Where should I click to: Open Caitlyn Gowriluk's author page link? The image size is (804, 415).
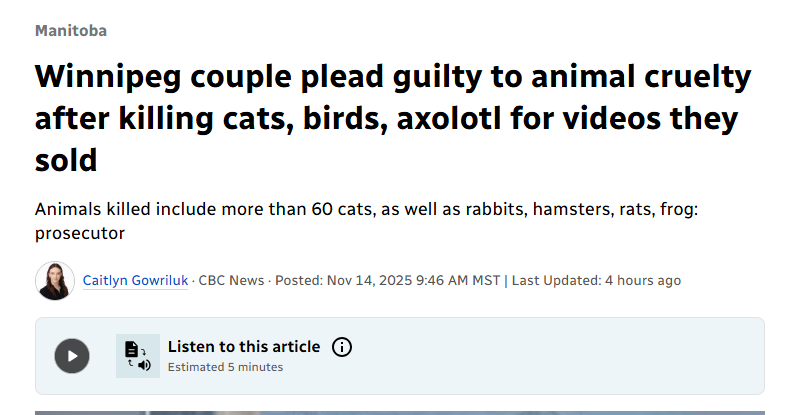pyautogui.click(x=135, y=281)
